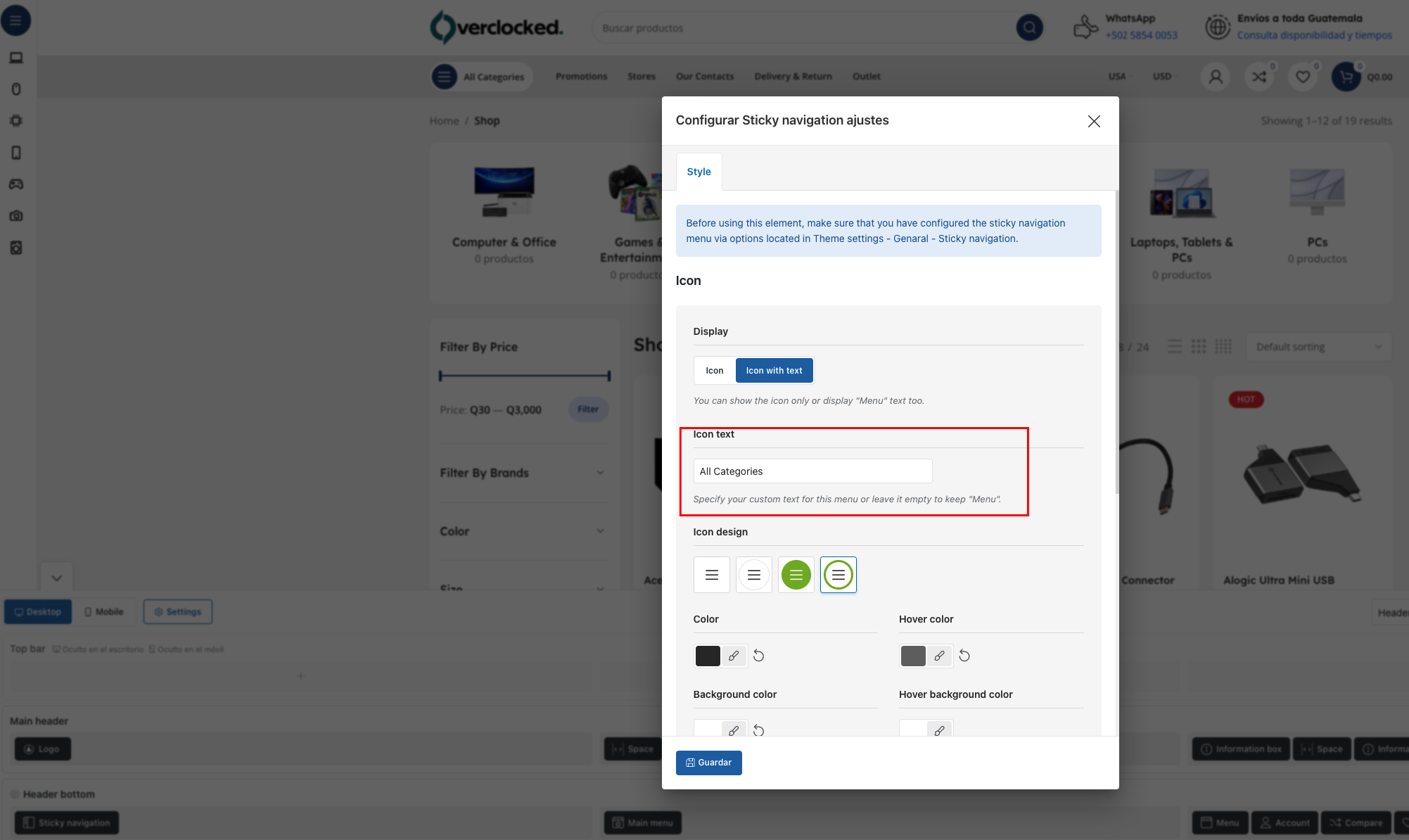Screen dimensions: 1409x840
Task: Open the Outlet menu item
Action: pyautogui.click(x=867, y=77)
